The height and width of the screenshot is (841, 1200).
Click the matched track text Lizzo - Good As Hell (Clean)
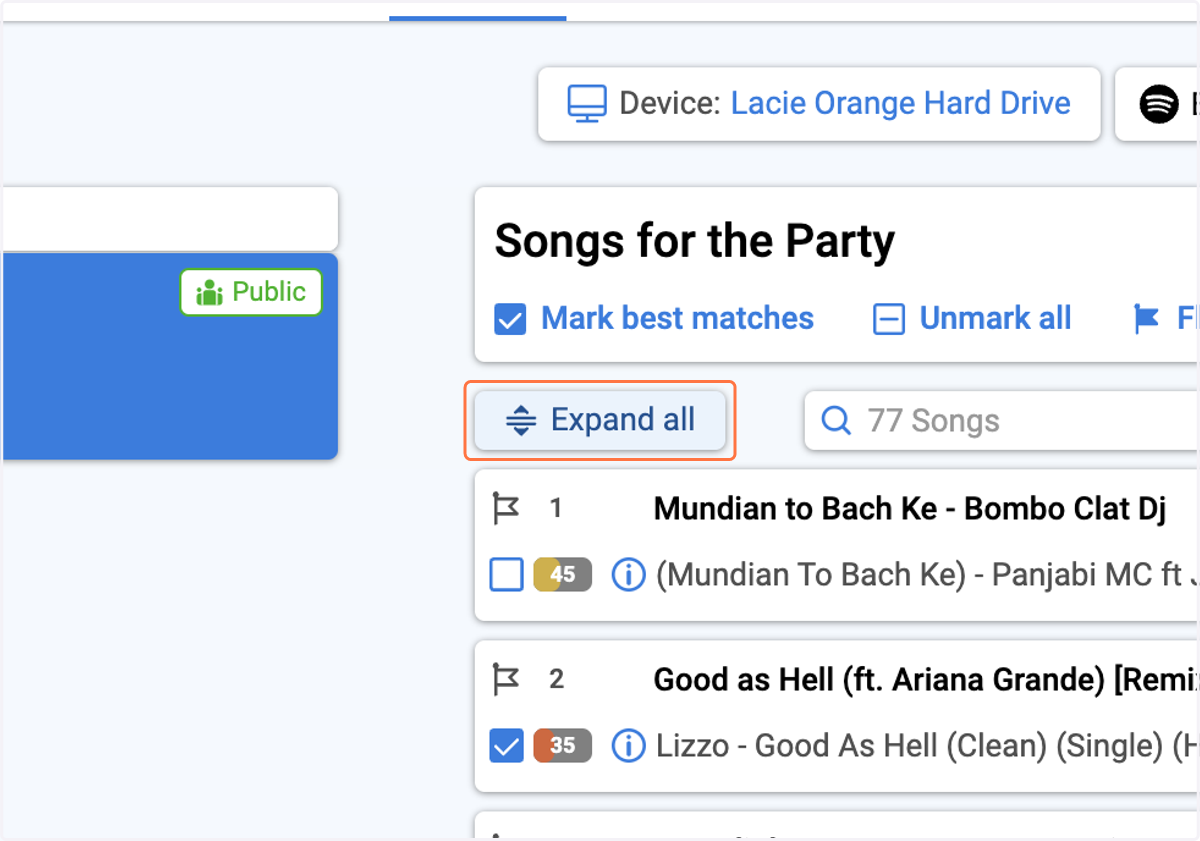(927, 746)
